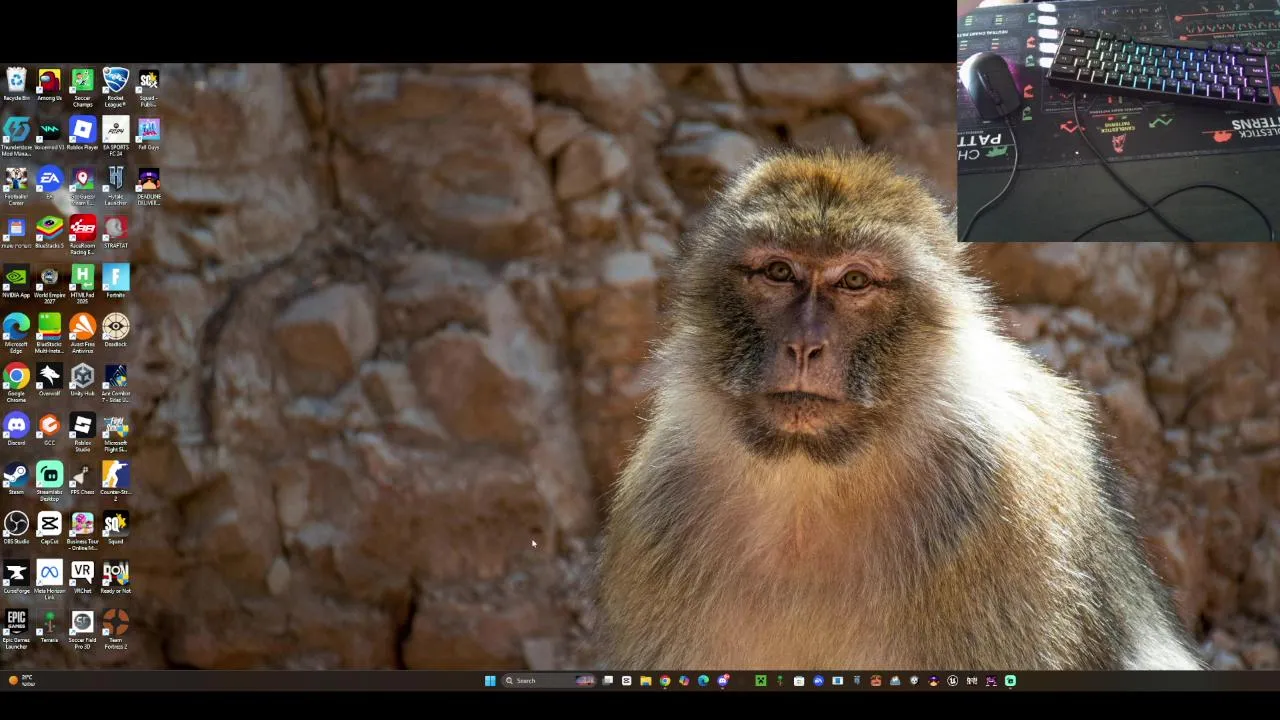Select the Soccer Champs desktop shortcut
Screen dimensions: 1280x720
82,88
